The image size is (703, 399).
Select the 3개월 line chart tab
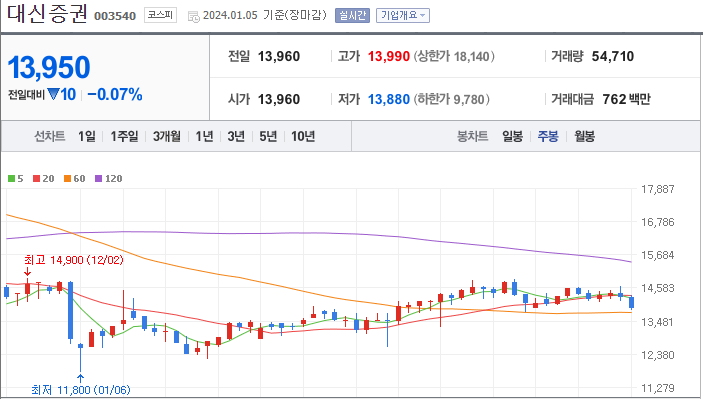pos(167,136)
